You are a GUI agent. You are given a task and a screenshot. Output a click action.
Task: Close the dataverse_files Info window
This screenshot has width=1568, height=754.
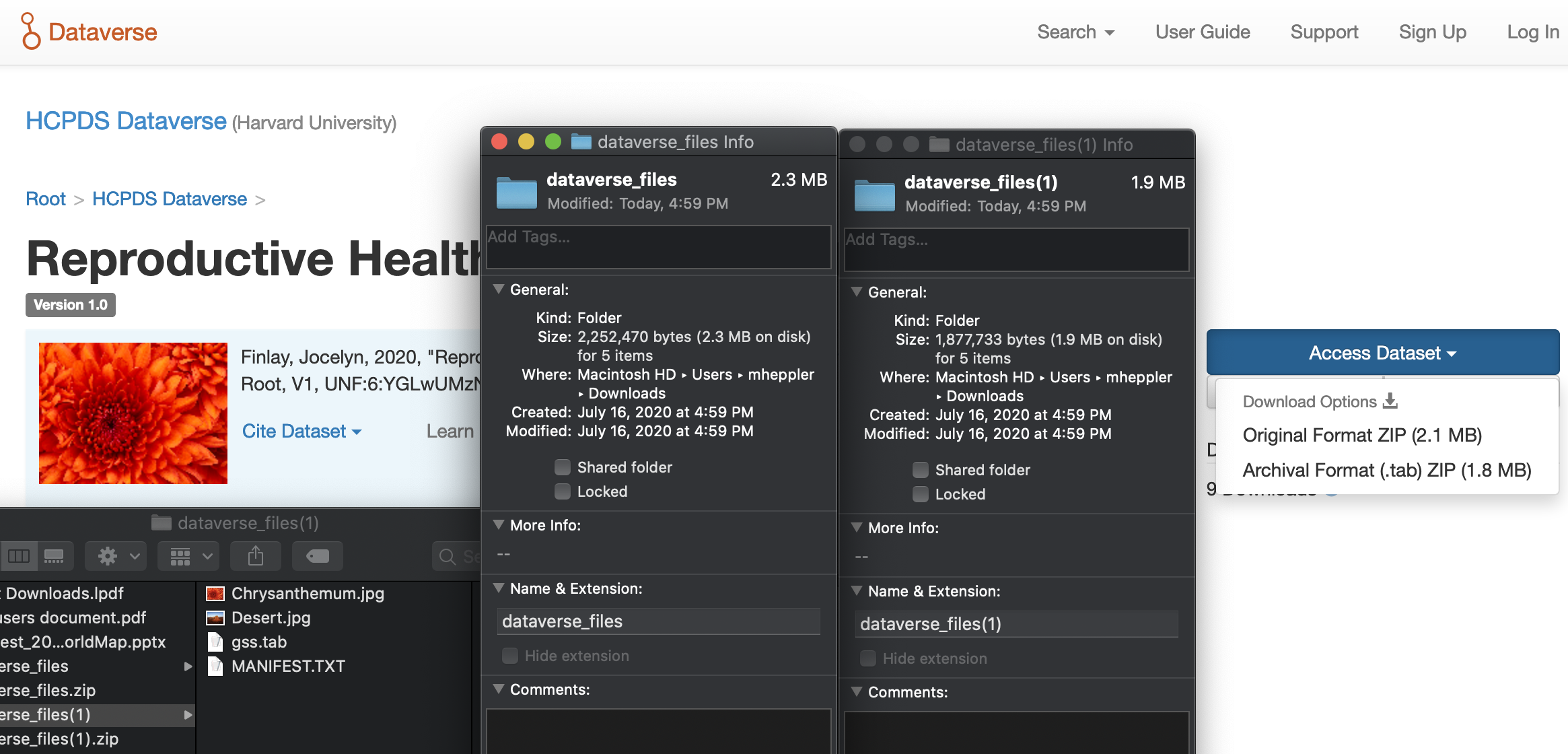tap(499, 141)
